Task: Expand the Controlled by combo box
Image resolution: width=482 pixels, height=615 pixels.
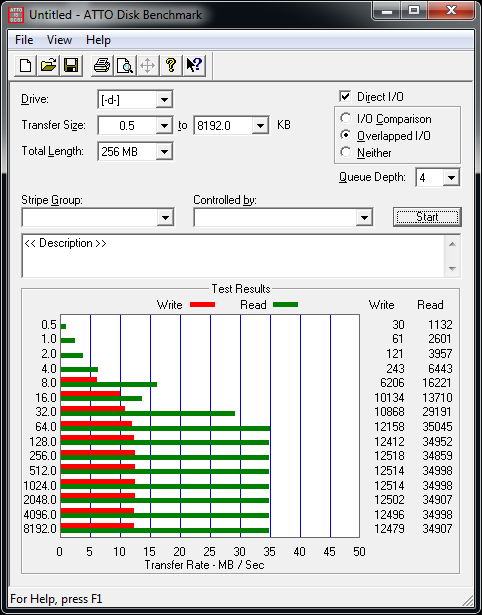Action: (364, 218)
